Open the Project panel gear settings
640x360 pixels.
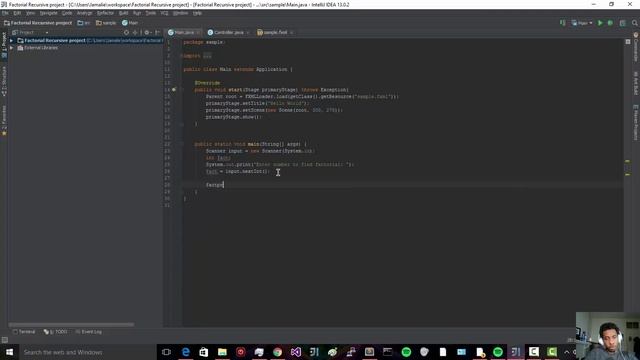pyautogui.click(x=147, y=32)
